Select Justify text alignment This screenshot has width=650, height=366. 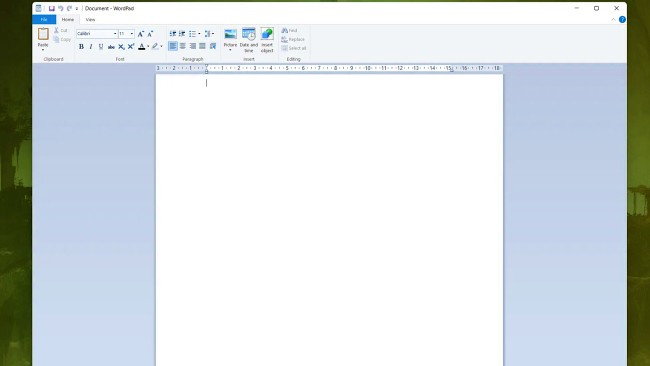202,46
